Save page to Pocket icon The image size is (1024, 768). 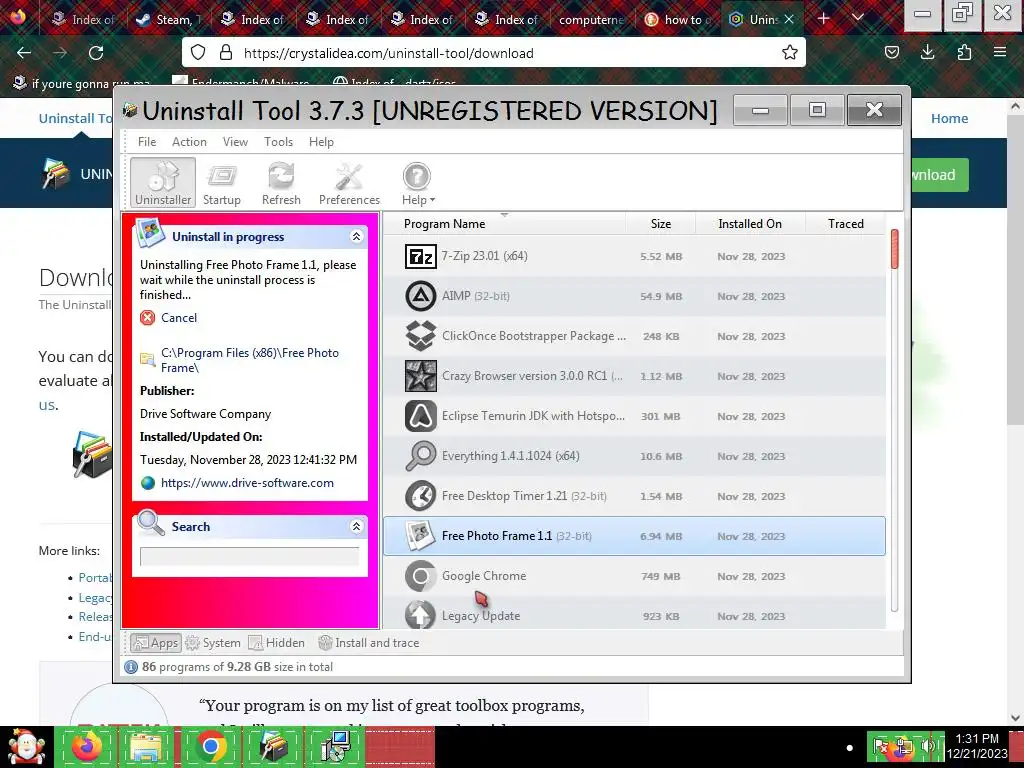coord(891,53)
